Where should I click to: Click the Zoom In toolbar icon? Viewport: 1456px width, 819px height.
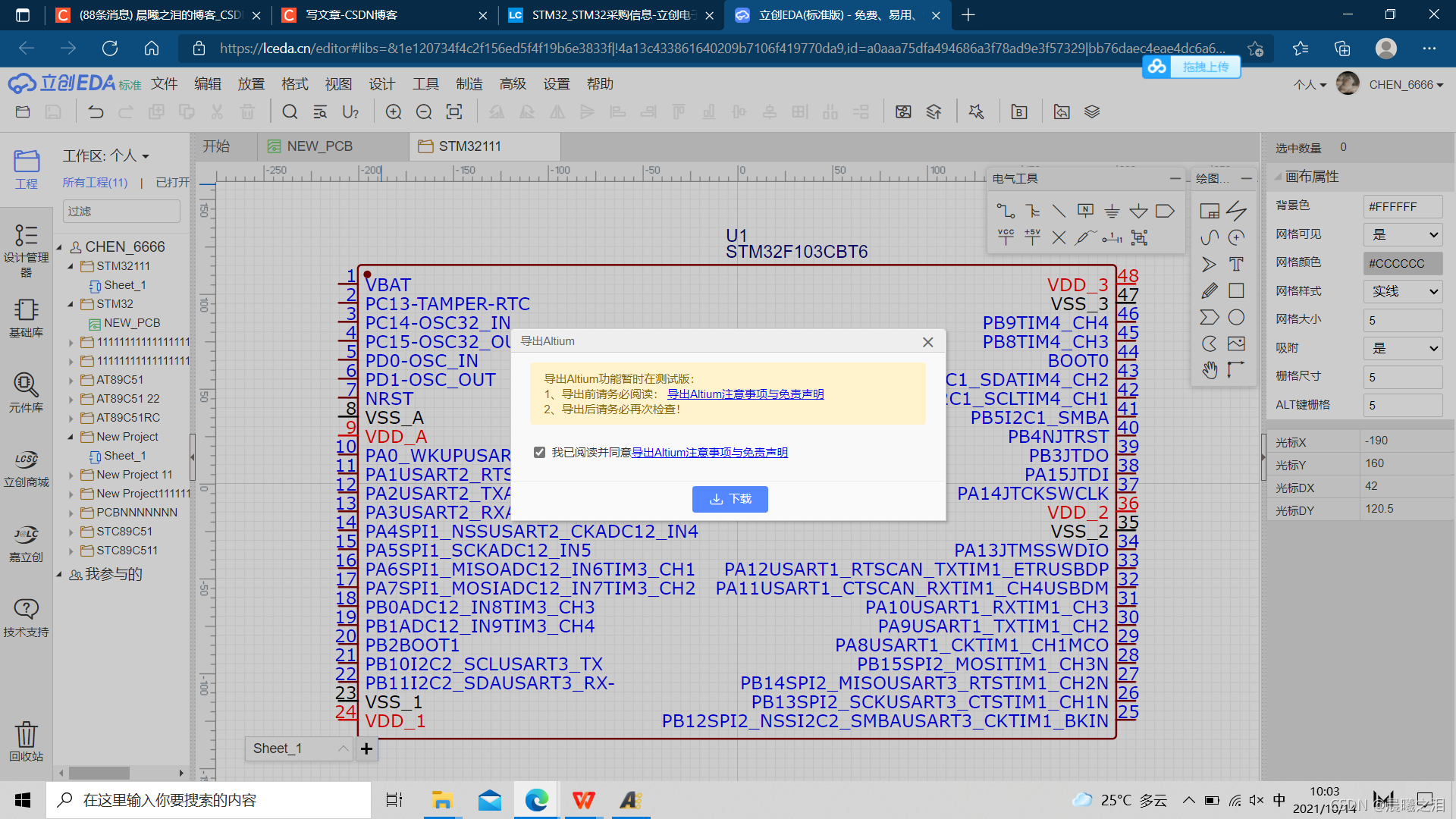[393, 112]
